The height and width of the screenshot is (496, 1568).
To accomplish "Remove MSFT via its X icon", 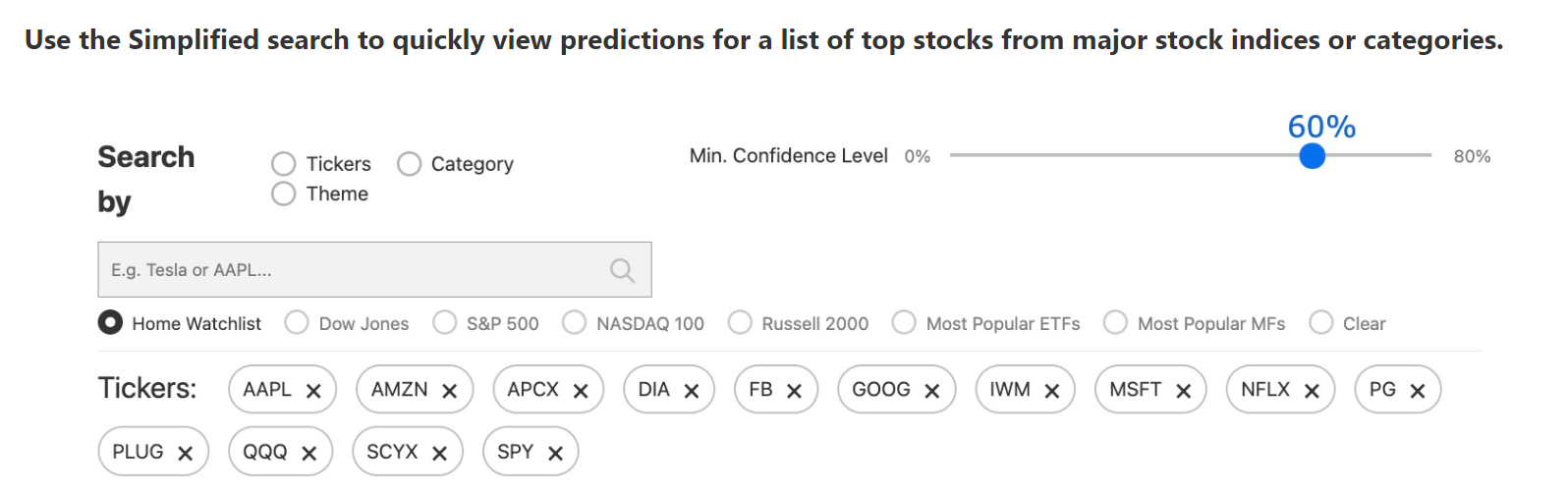I will click(x=1184, y=391).
